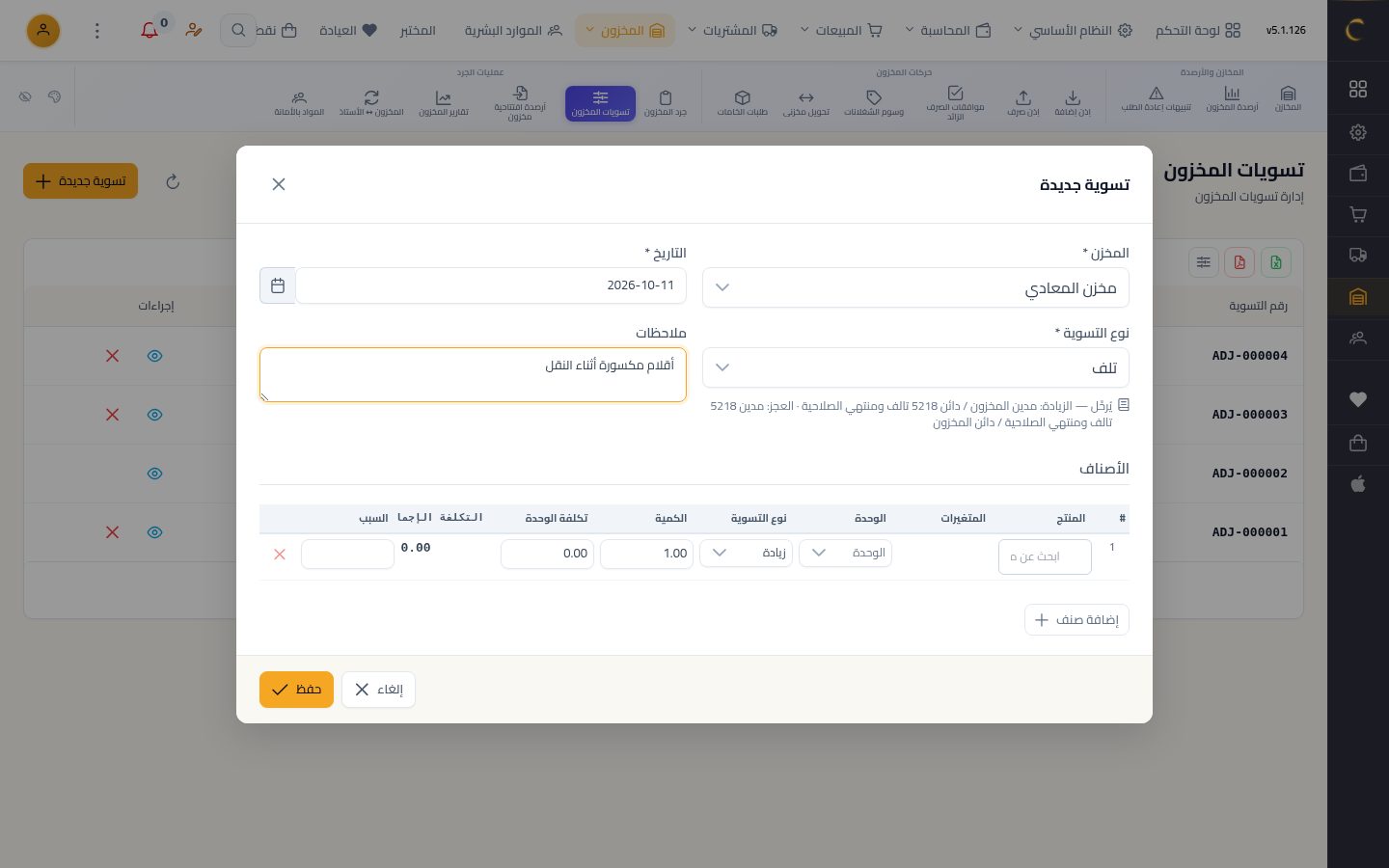Image resolution: width=1389 pixels, height=868 pixels.
Task: Open the item row الوحدة unit dropdown
Action: [845, 553]
